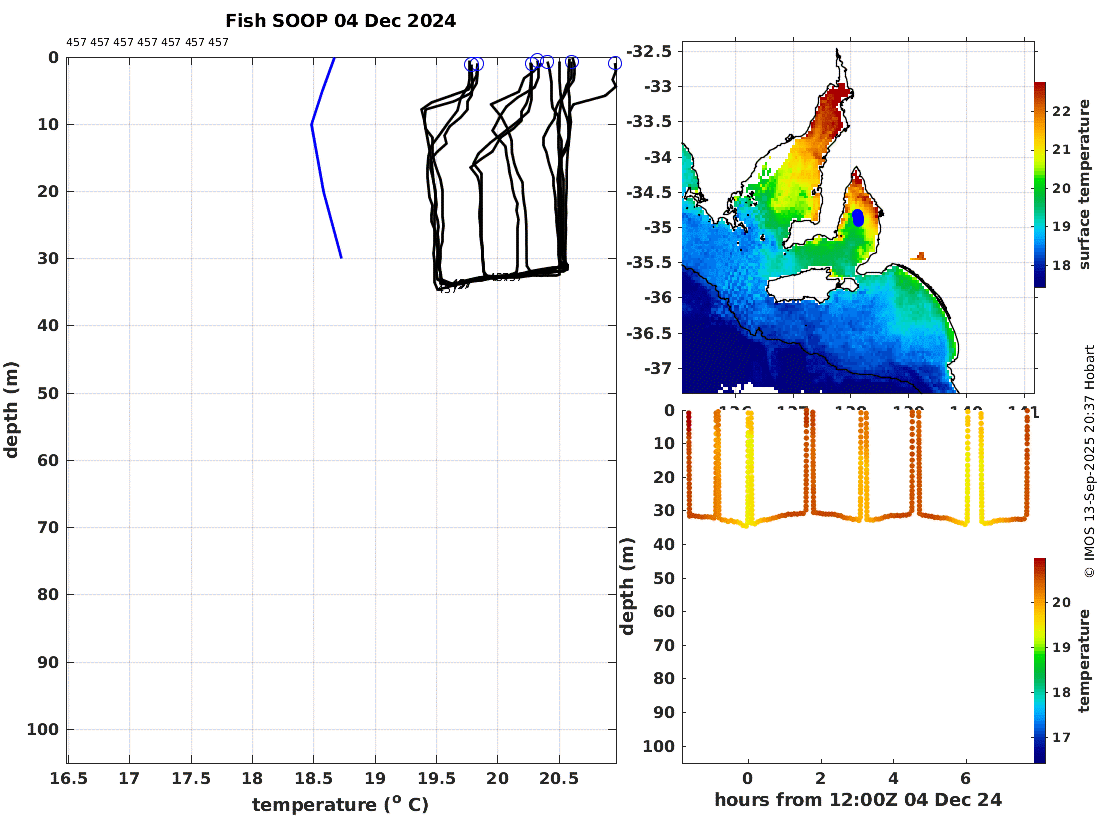Image resolution: width=1100 pixels, height=820 pixels.
Task: Click the yellow profile at hour 0
Action: coord(749,470)
